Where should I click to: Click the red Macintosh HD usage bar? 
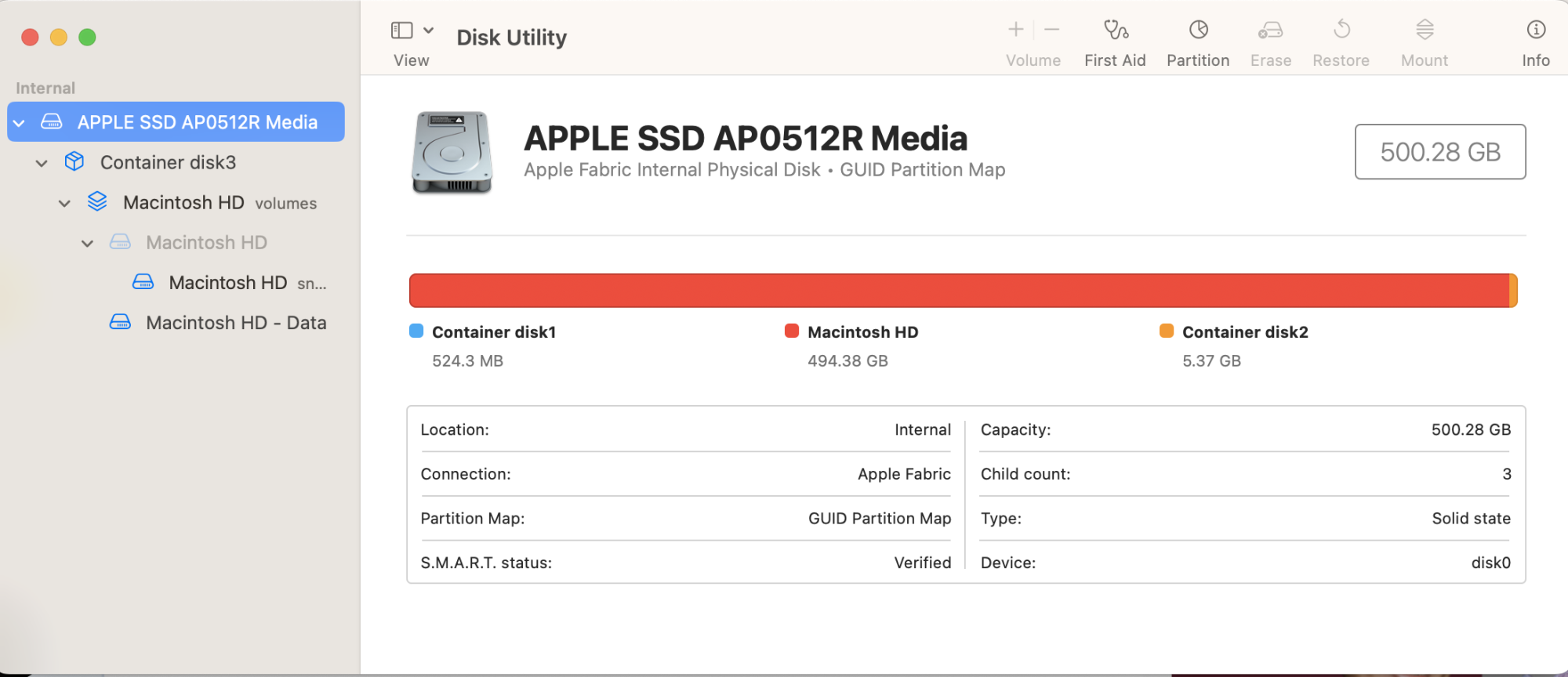click(959, 291)
